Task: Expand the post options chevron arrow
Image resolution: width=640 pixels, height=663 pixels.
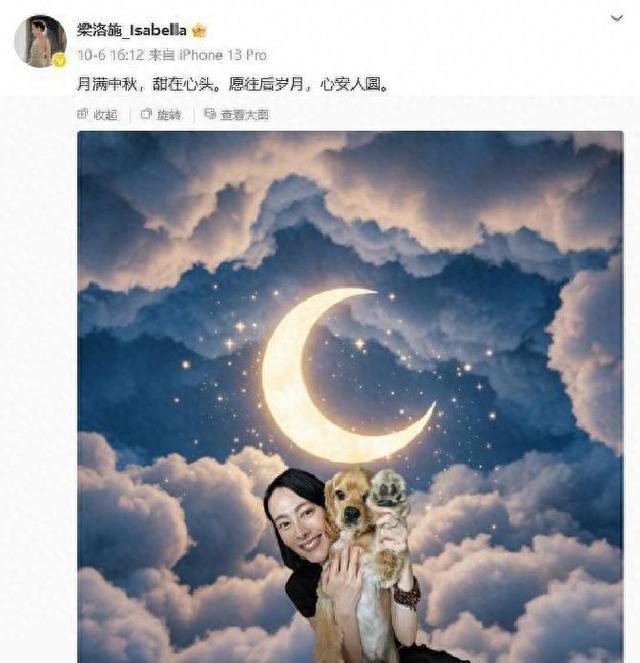Action: click(617, 18)
